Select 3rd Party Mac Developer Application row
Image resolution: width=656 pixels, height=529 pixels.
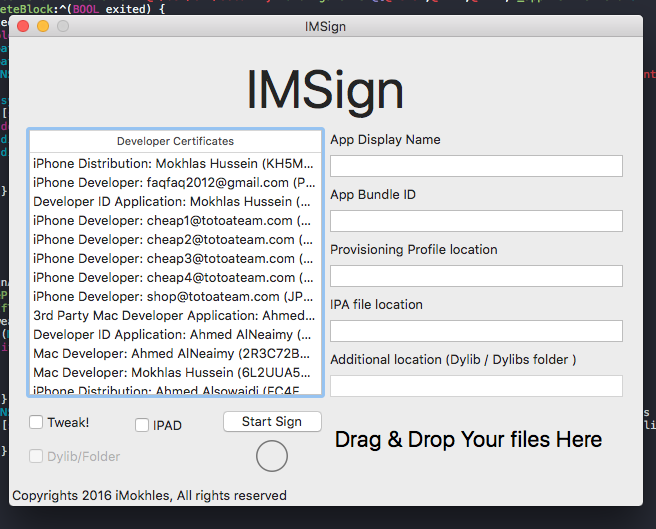point(175,316)
